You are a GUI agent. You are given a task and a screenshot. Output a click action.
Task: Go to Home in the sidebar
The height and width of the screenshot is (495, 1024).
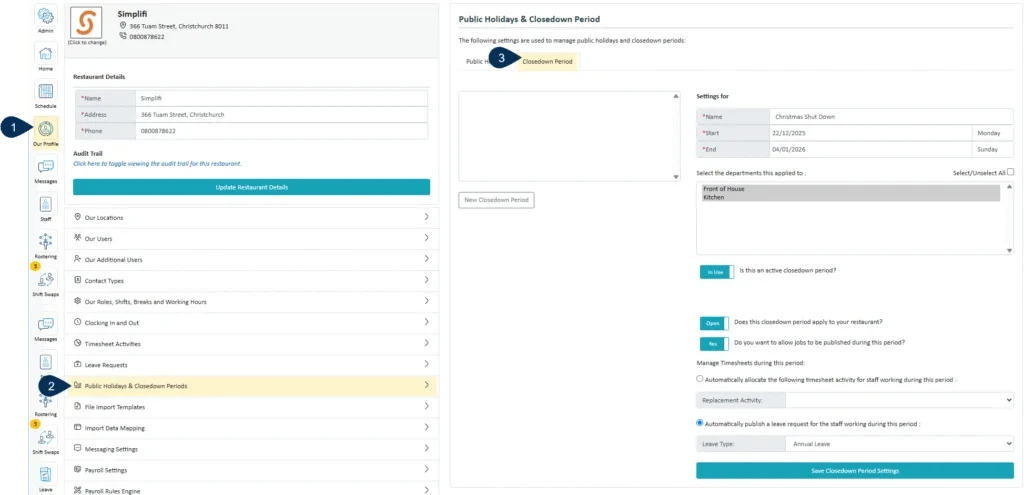coord(46,54)
